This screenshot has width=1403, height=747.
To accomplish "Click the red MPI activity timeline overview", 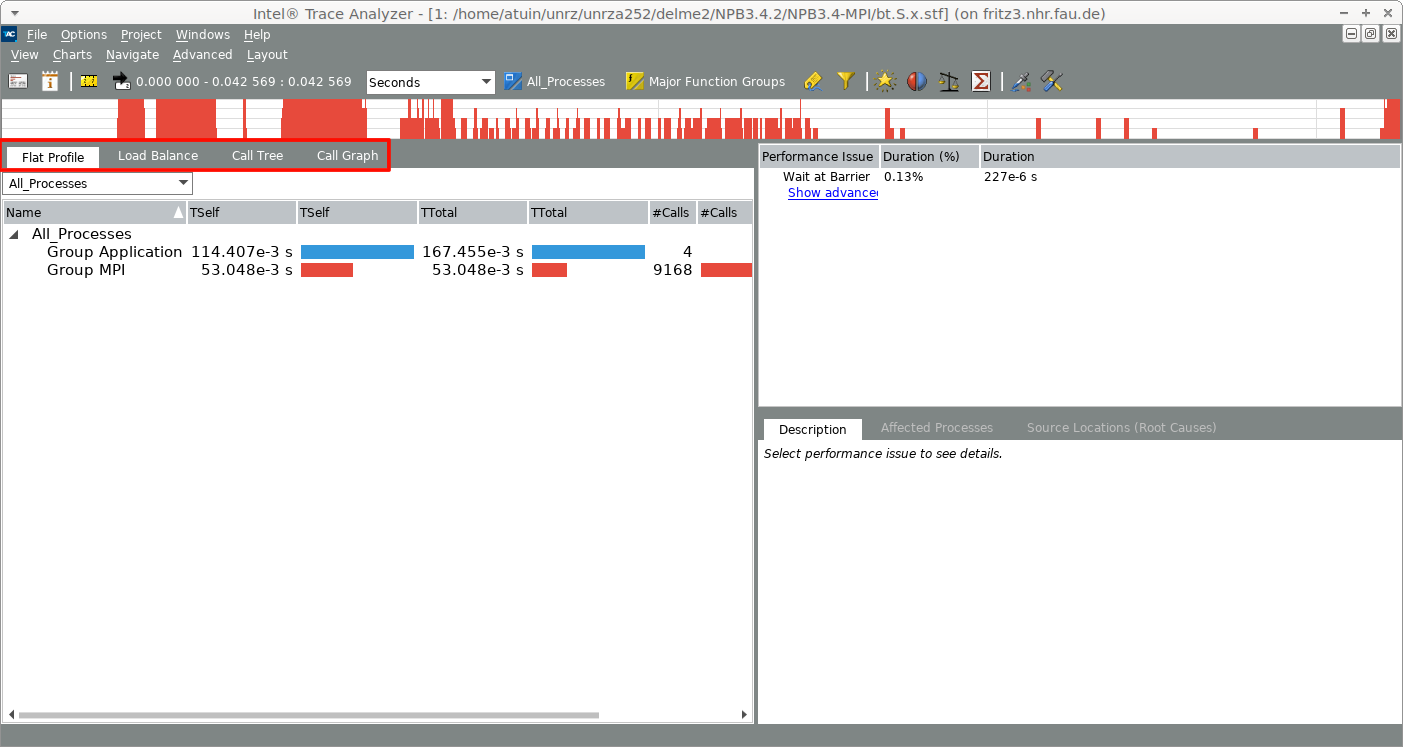I will pyautogui.click(x=701, y=119).
